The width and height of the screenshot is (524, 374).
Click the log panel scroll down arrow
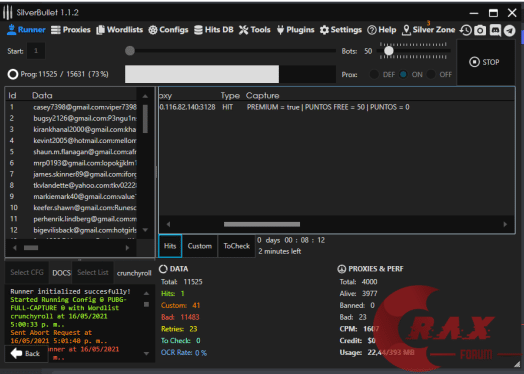point(146,353)
